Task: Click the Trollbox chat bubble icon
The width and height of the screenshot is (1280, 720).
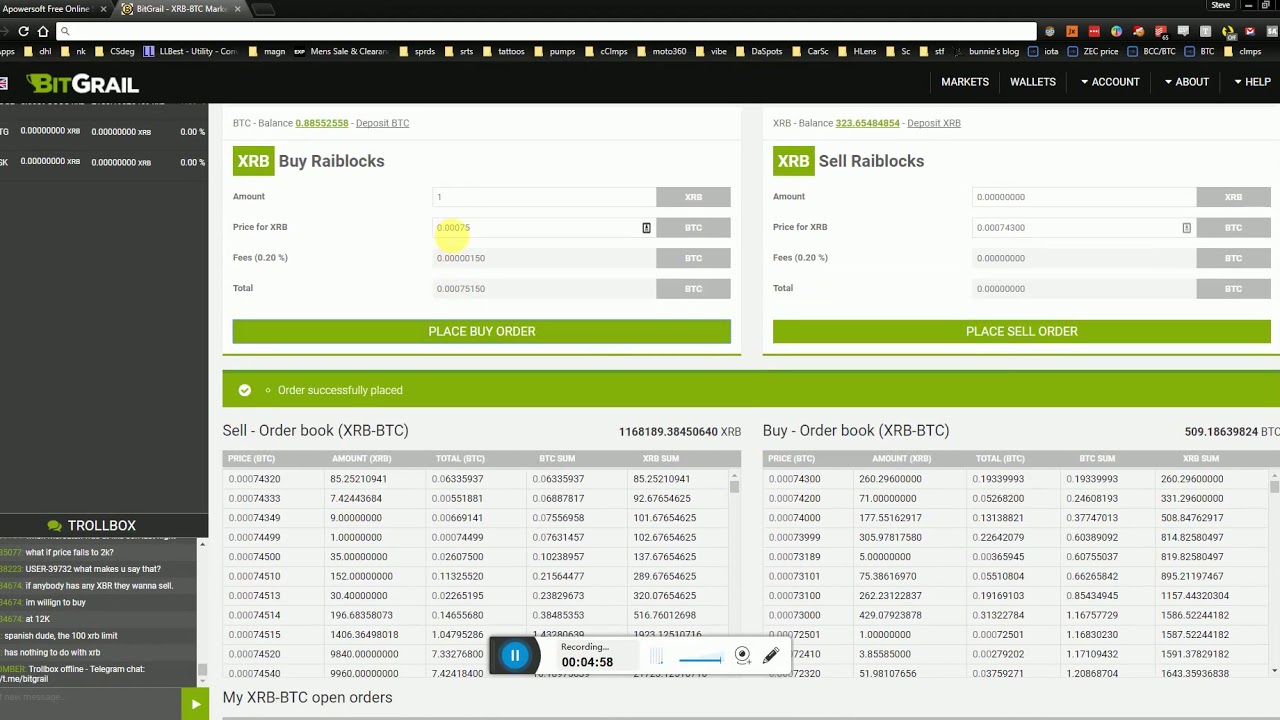Action: [55, 525]
